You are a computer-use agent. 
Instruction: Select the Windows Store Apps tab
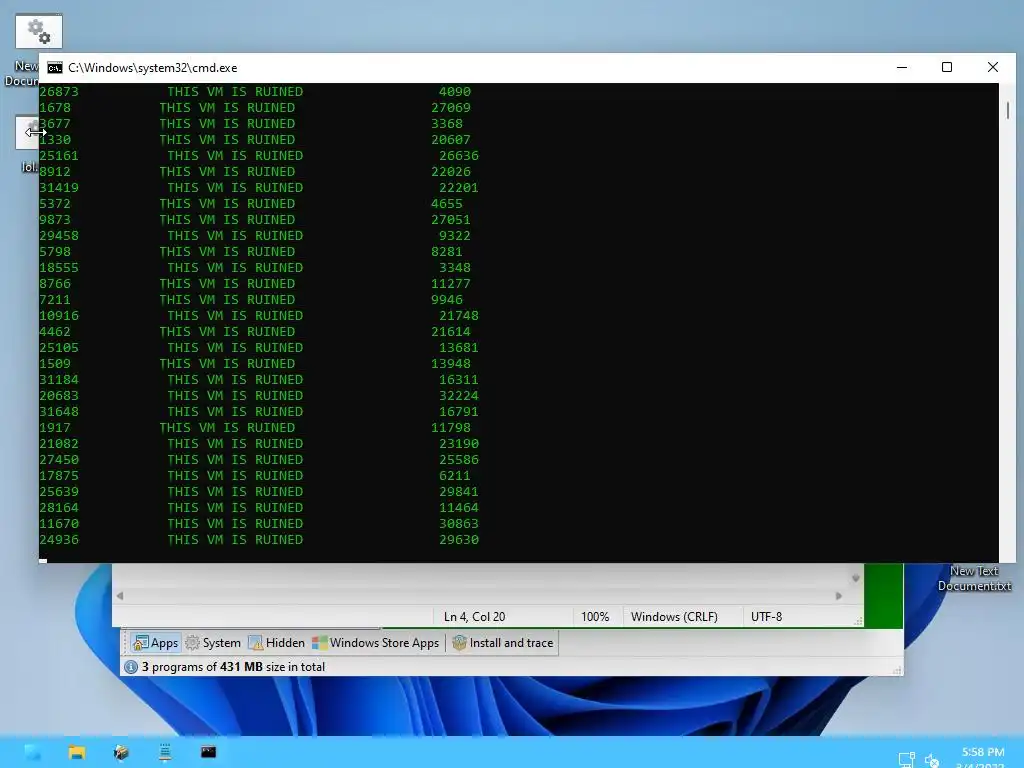[x=376, y=643]
